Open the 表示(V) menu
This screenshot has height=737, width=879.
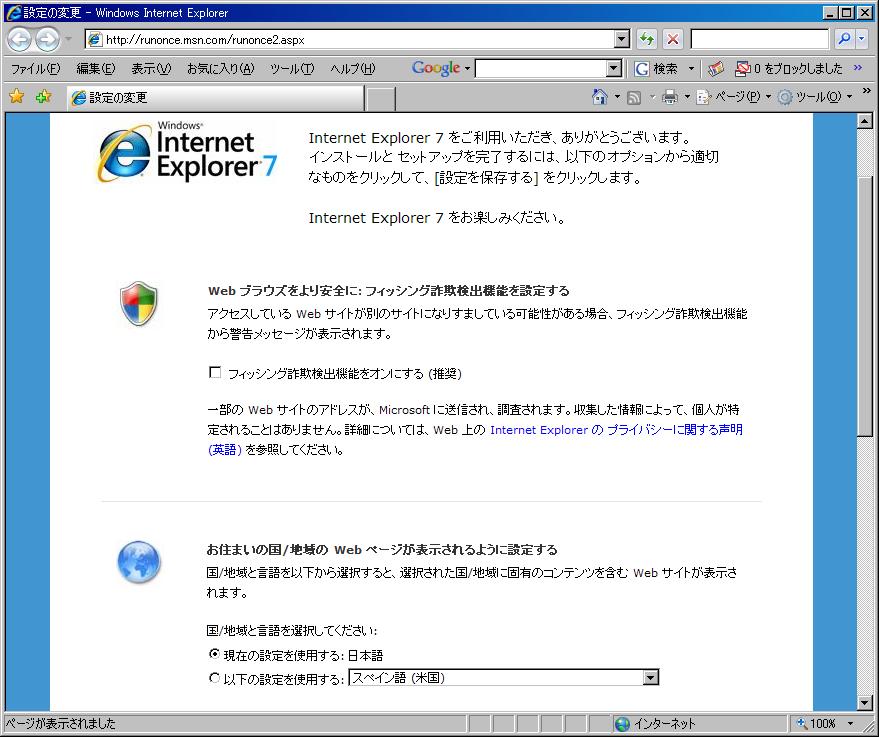coord(151,68)
